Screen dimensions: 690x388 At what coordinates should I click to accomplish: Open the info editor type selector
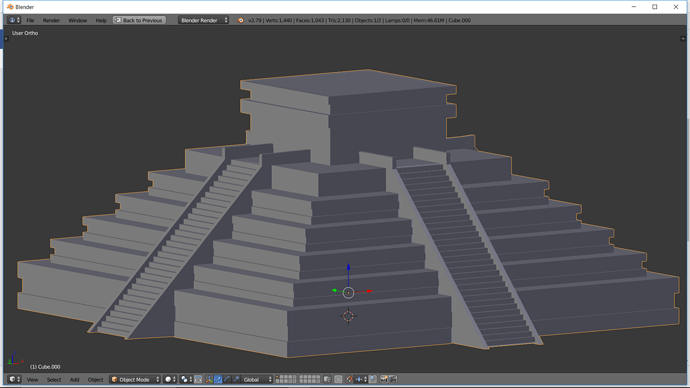coord(14,20)
